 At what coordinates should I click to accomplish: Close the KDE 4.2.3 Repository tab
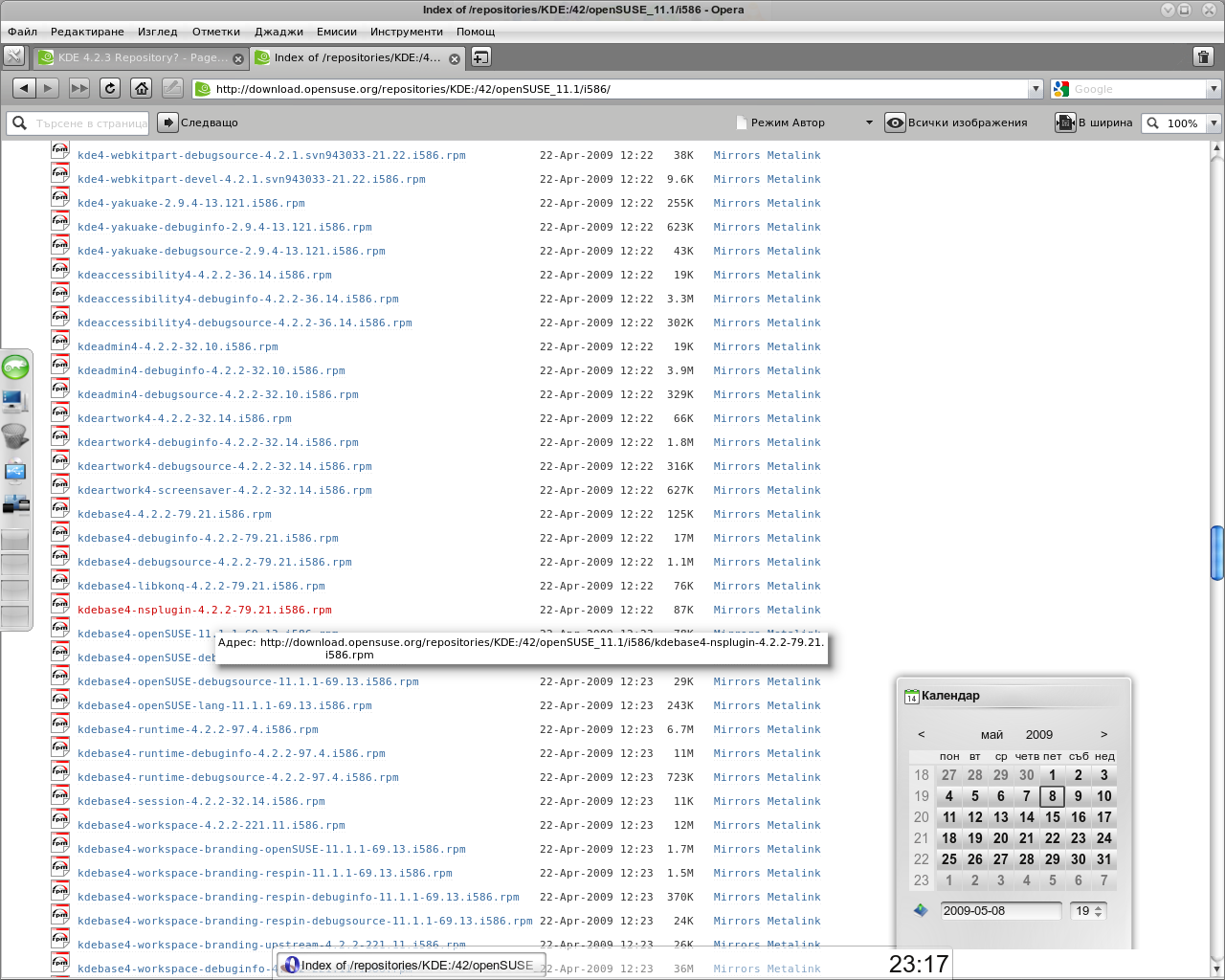tap(238, 58)
